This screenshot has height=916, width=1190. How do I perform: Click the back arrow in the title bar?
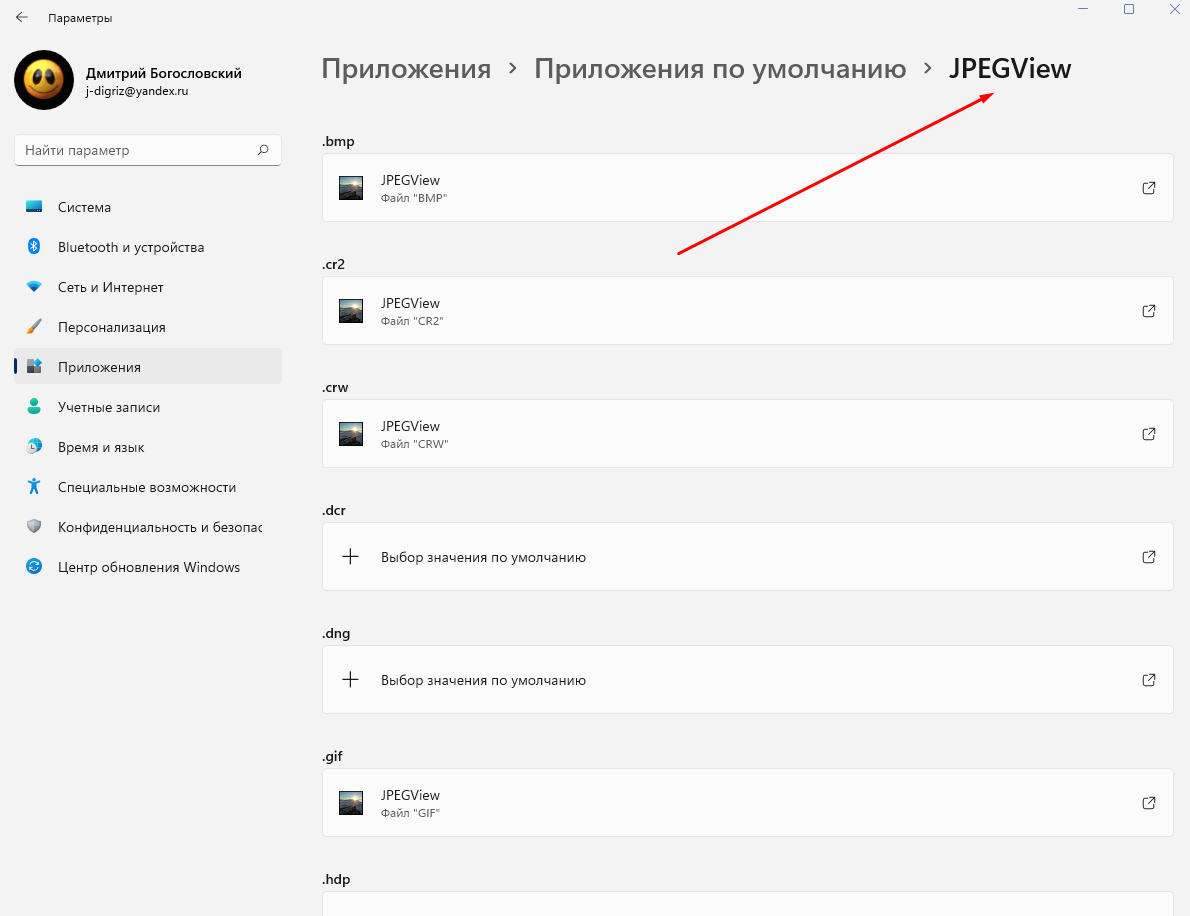pyautogui.click(x=22, y=17)
